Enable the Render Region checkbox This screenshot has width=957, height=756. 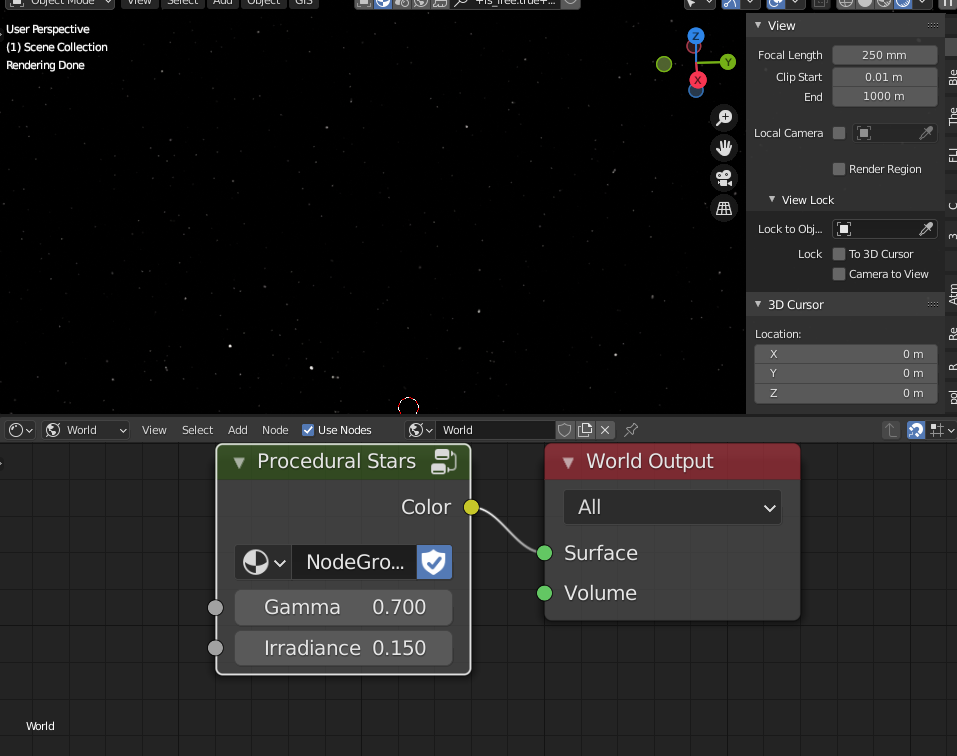tap(839, 169)
